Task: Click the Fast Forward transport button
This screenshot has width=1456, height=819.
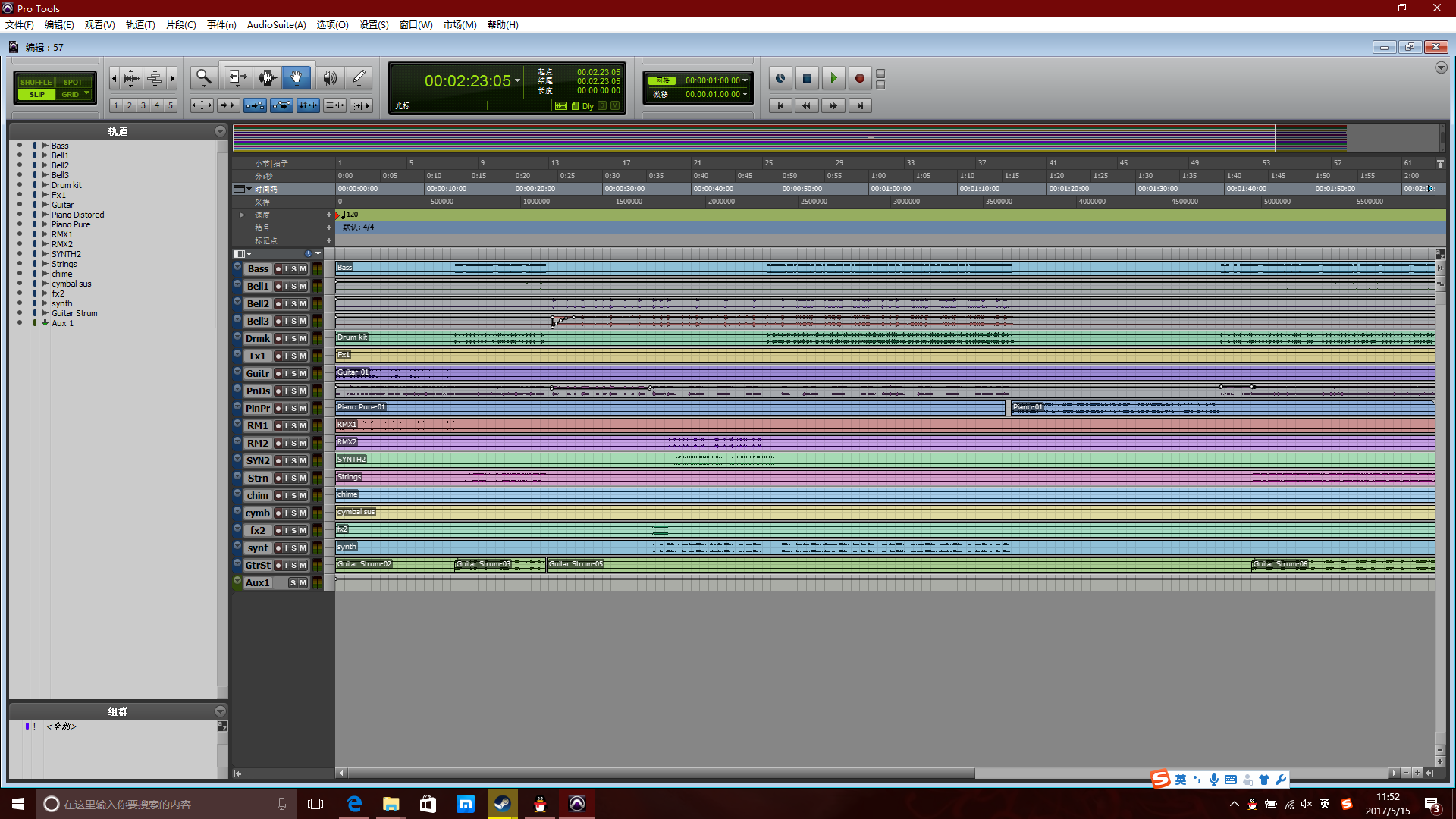Action: 833,105
